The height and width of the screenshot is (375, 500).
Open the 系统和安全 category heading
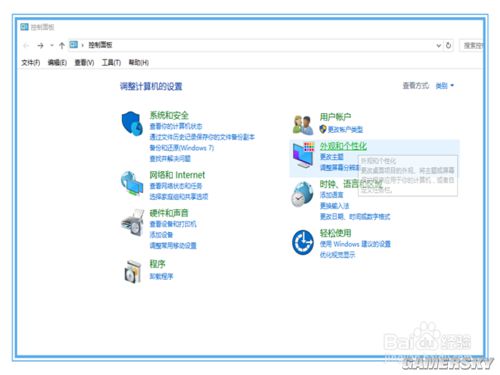[169, 115]
